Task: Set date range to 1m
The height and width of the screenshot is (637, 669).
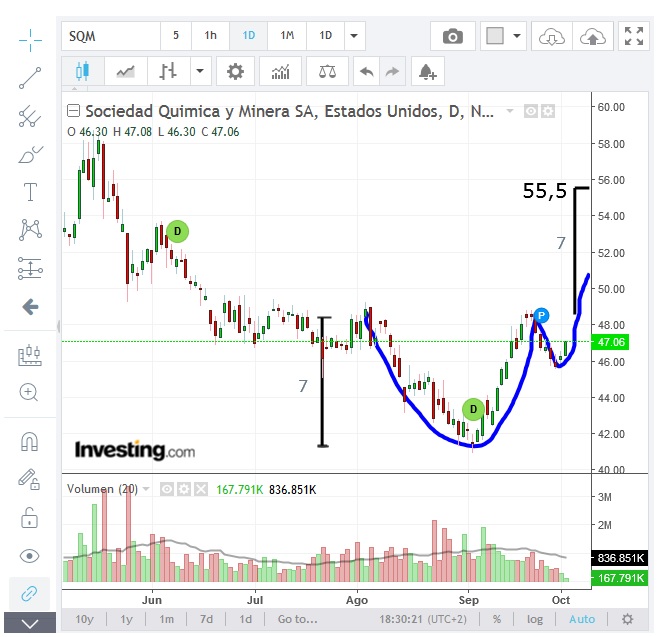Action: click(166, 619)
